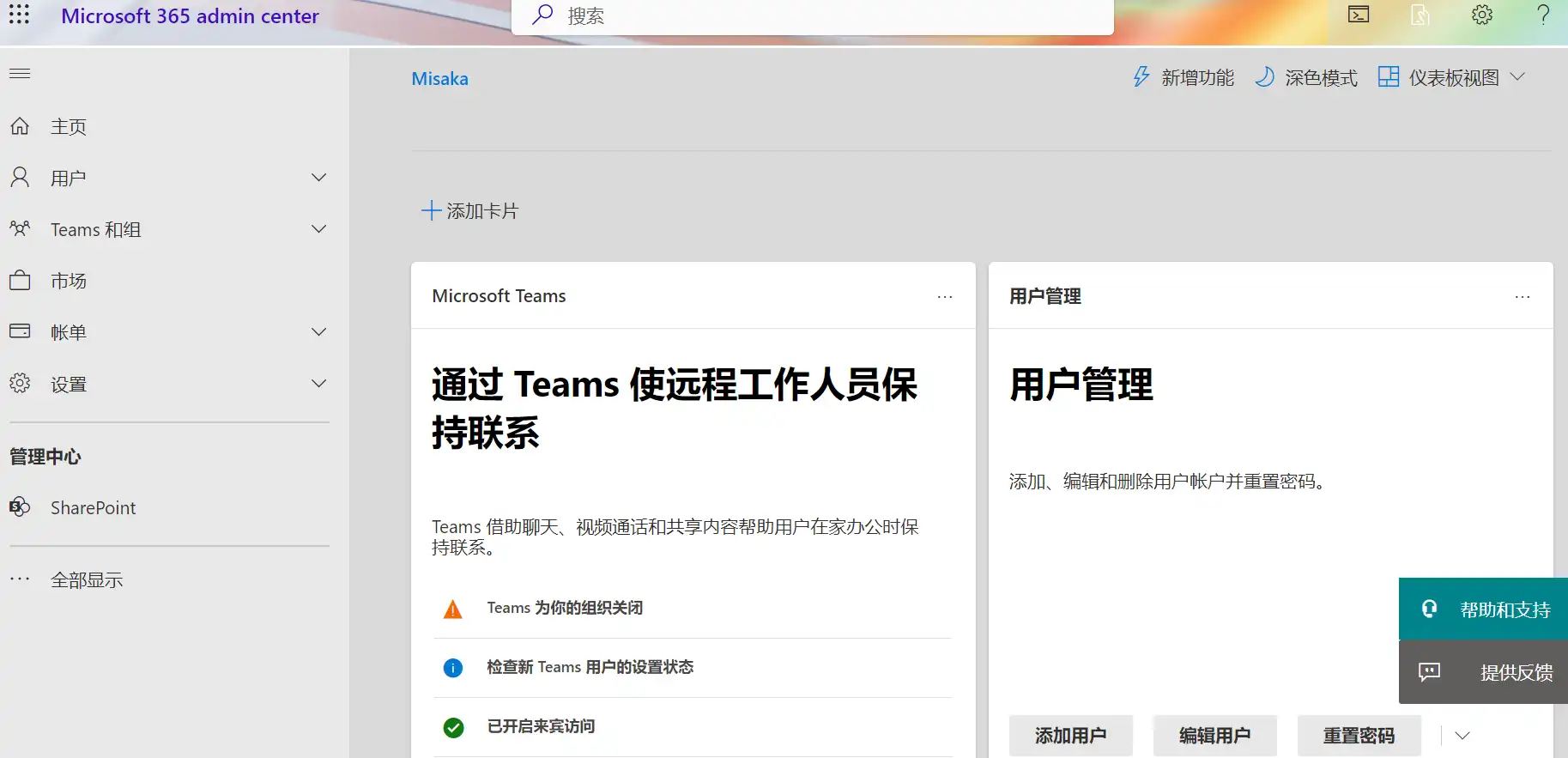
Task: Click the Home house icon
Action: click(20, 126)
